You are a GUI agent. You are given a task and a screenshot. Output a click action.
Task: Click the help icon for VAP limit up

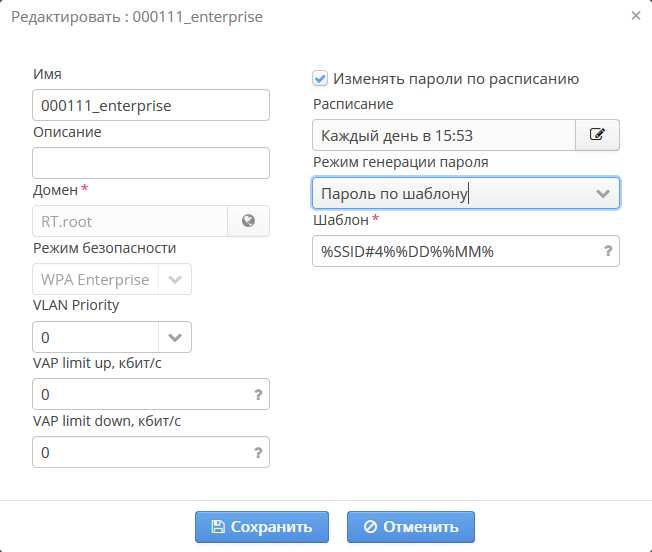pyautogui.click(x=258, y=395)
